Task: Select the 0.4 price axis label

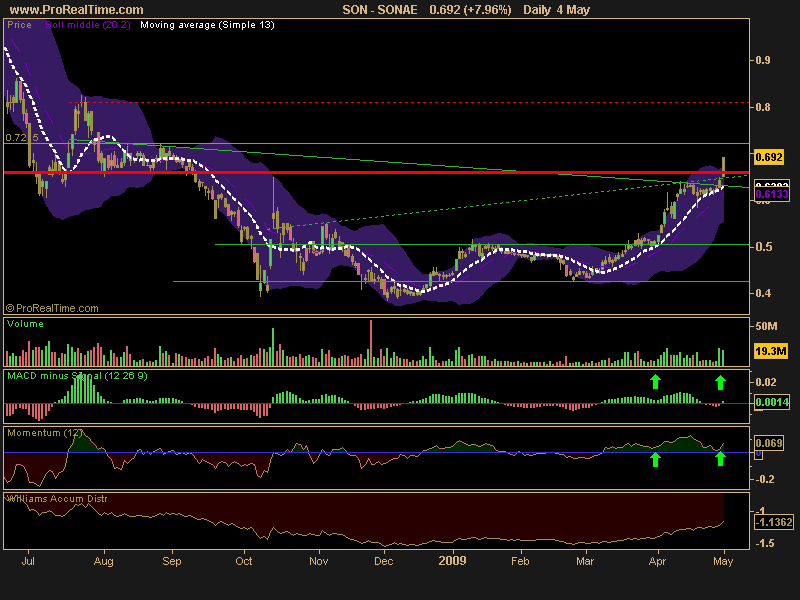Action: (763, 293)
